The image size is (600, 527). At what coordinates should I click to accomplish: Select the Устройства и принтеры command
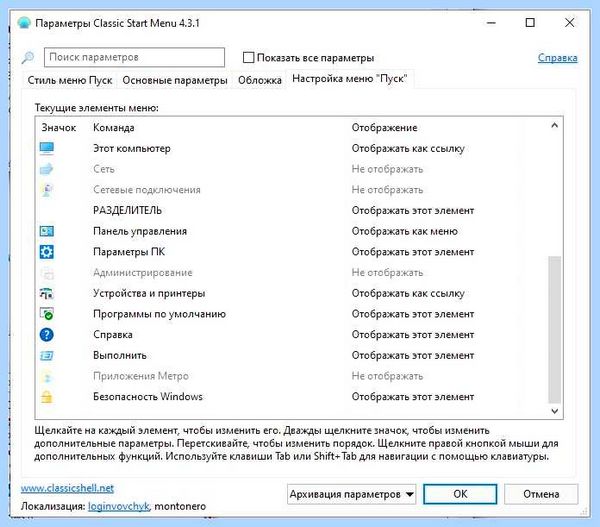coord(149,293)
